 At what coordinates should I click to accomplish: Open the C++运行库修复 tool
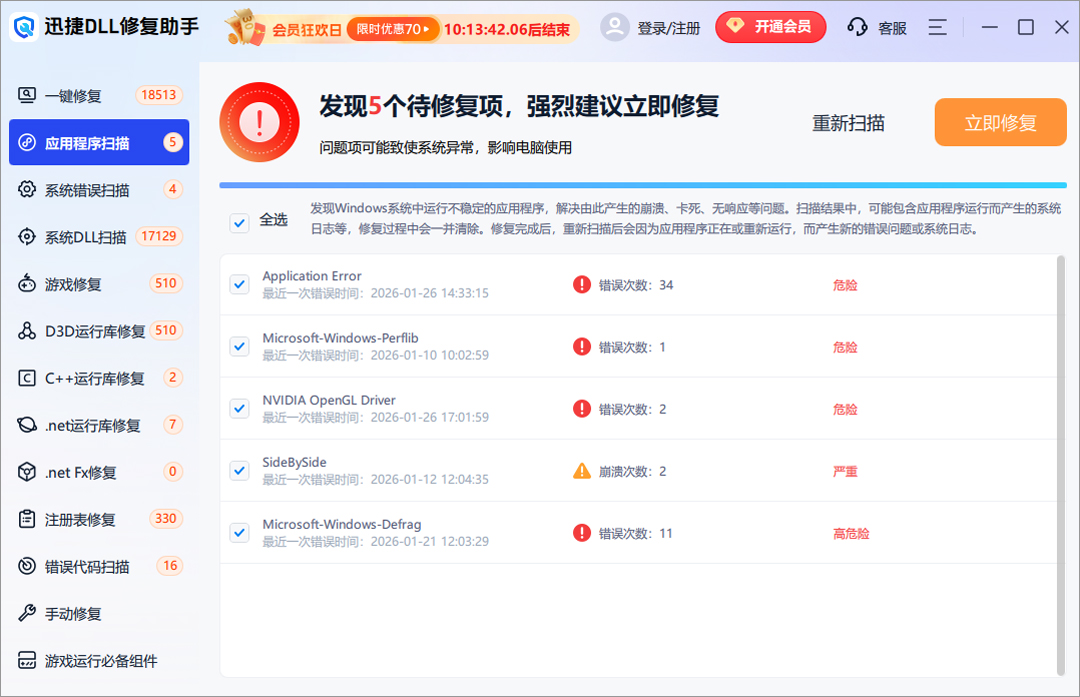pyautogui.click(x=92, y=378)
